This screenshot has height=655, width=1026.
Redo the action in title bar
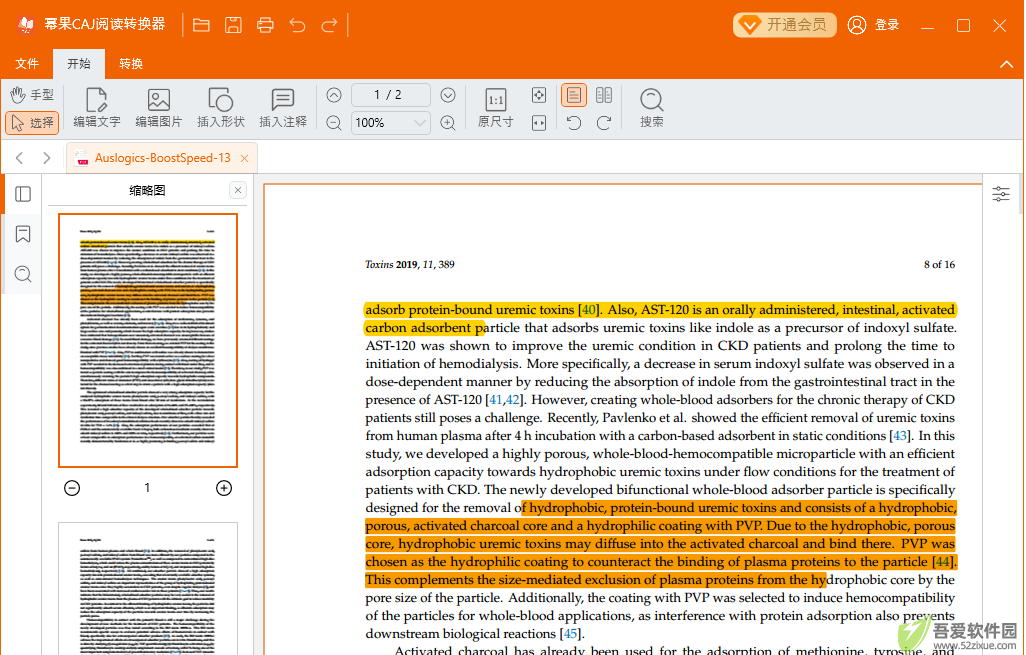pyautogui.click(x=329, y=25)
